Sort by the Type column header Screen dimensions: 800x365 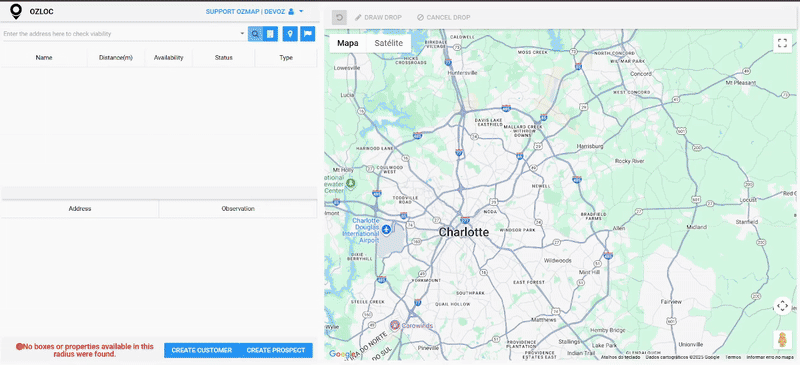click(286, 58)
